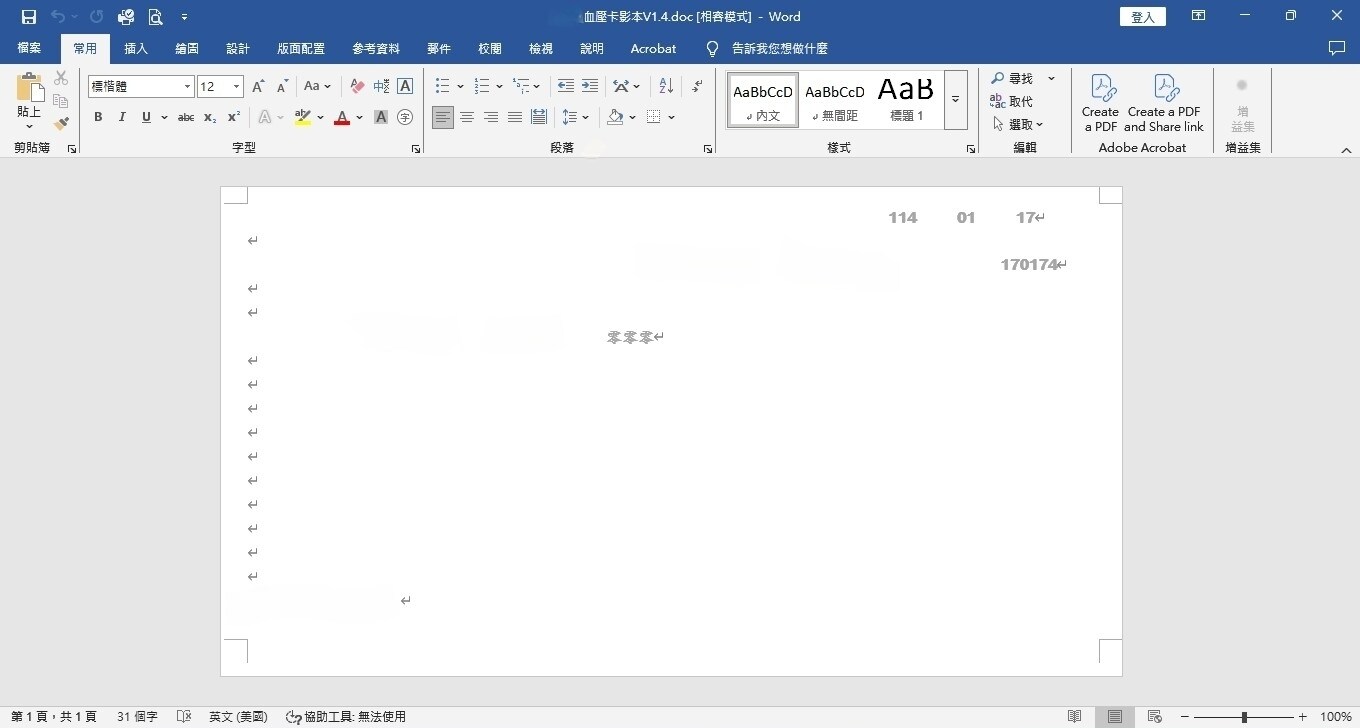The width and height of the screenshot is (1360, 728).
Task: Open the comments pane speech bubble icon
Action: pyautogui.click(x=1337, y=48)
